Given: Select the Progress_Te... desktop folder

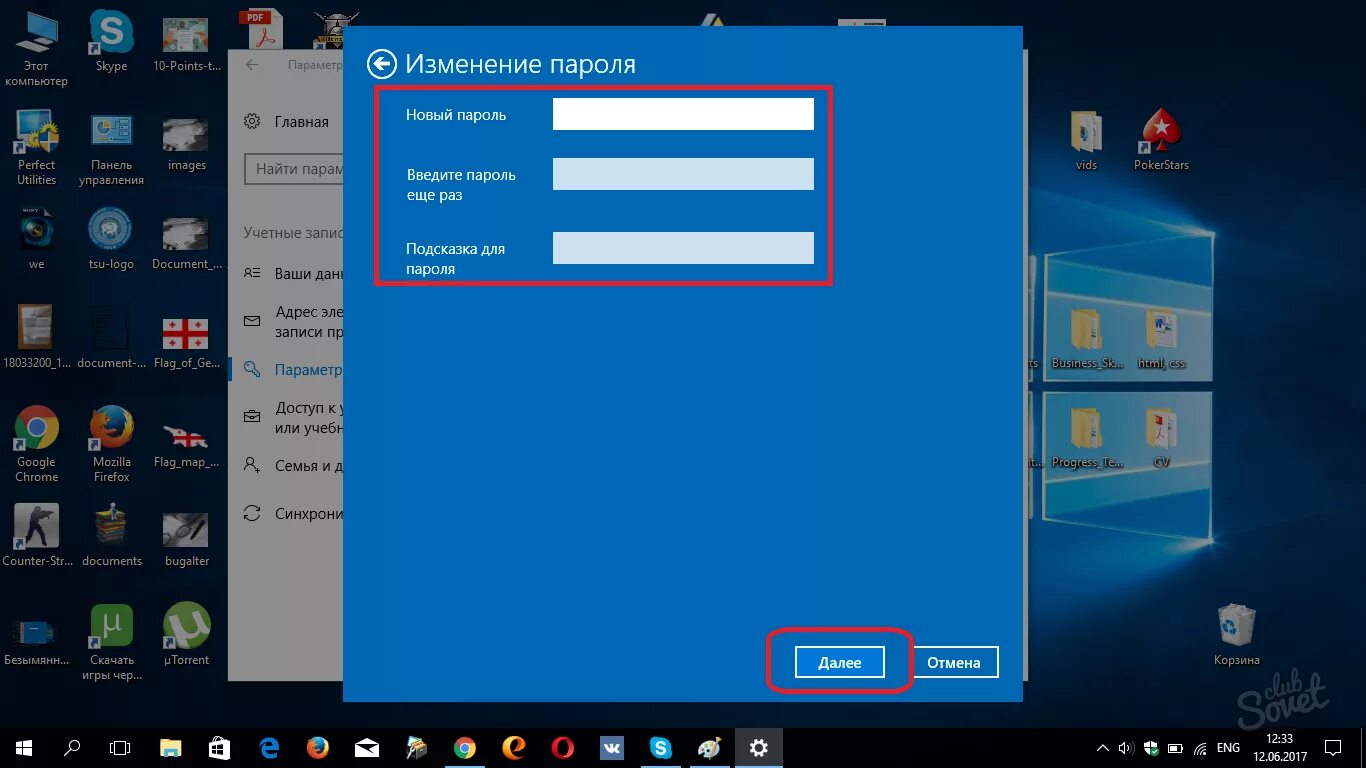Looking at the screenshot, I should 1086,439.
